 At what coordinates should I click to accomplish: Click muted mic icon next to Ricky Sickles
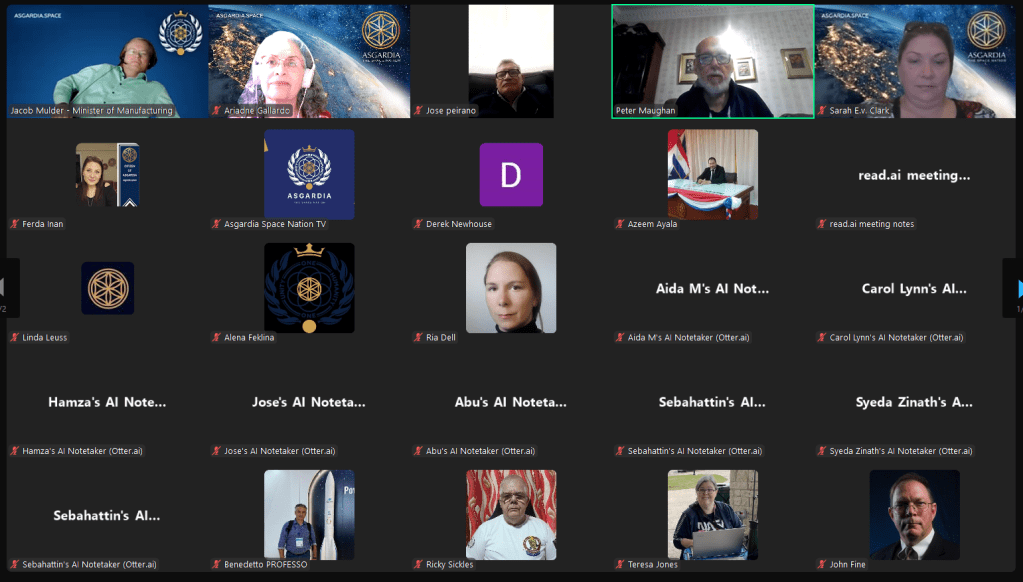coord(418,564)
